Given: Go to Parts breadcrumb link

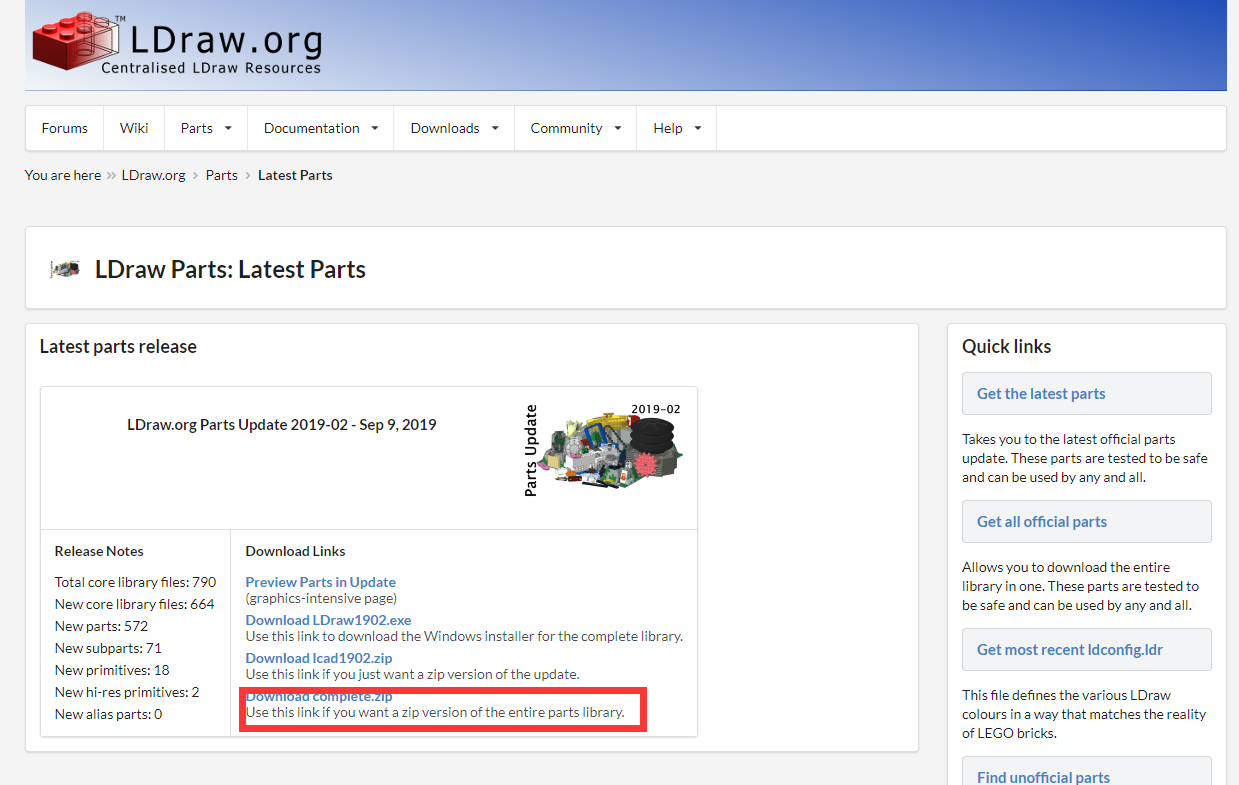Looking at the screenshot, I should [x=222, y=175].
